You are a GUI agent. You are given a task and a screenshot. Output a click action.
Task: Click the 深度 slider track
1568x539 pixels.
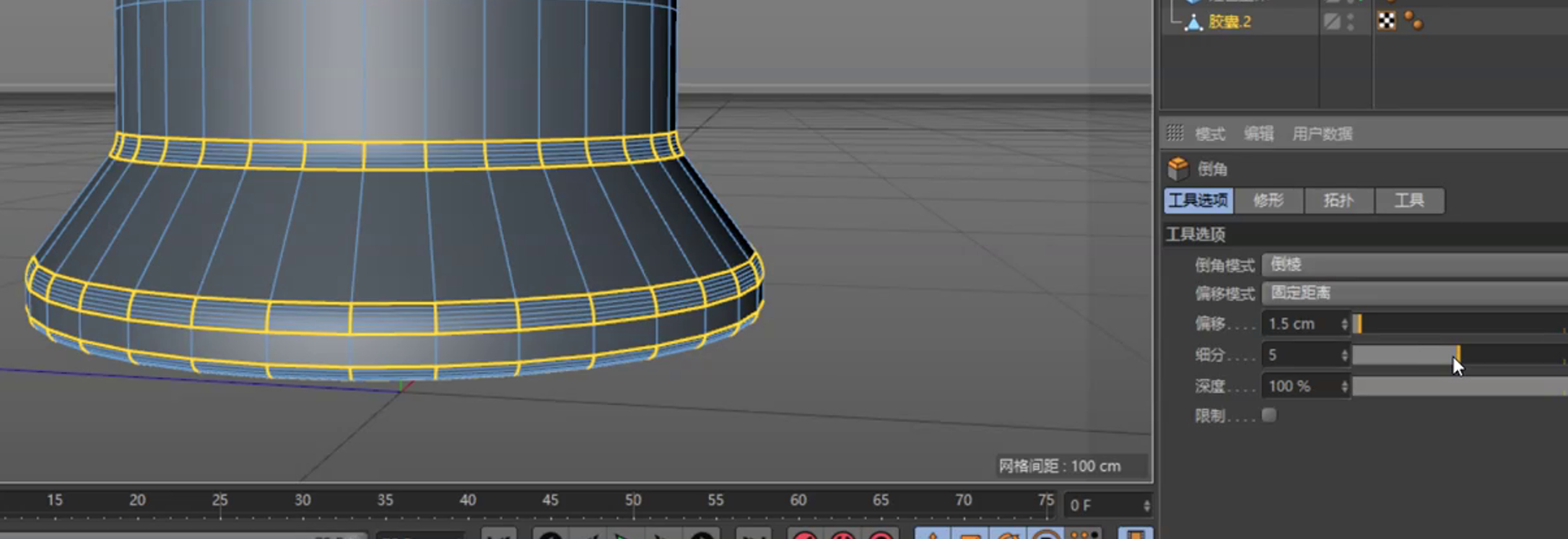pyautogui.click(x=1460, y=386)
